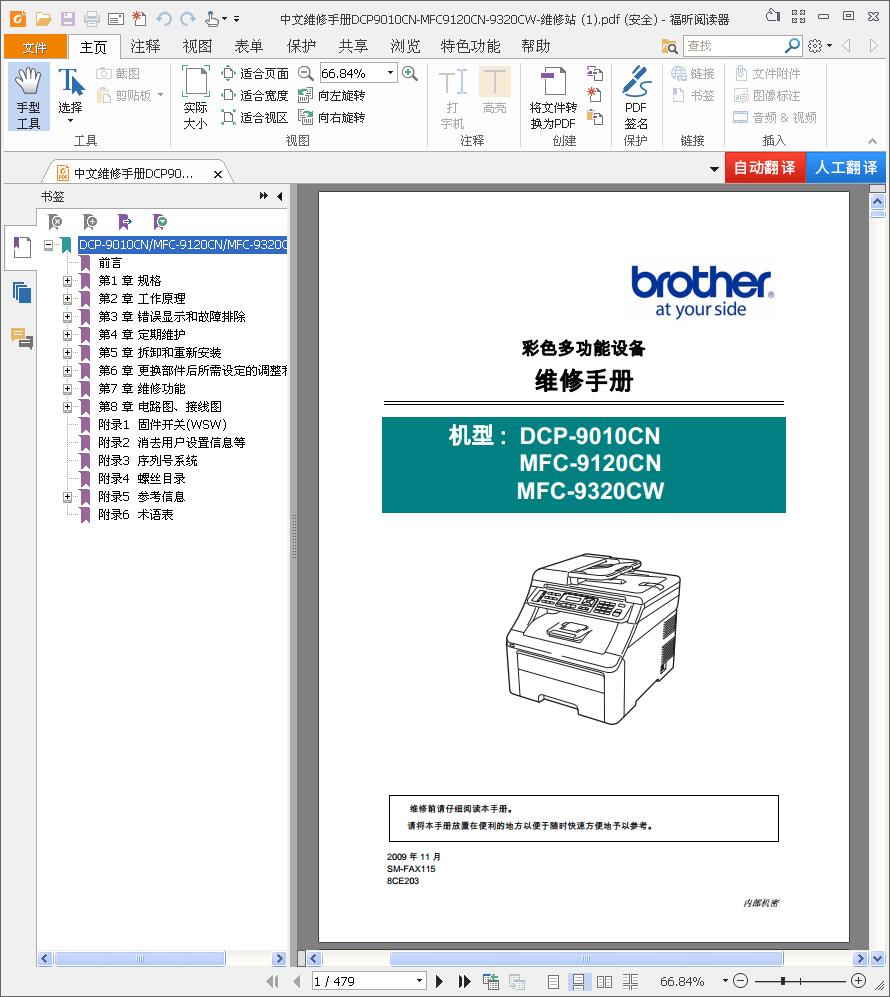Switch to the 注释 ribbon tab
The width and height of the screenshot is (890, 997).
pyautogui.click(x=145, y=46)
